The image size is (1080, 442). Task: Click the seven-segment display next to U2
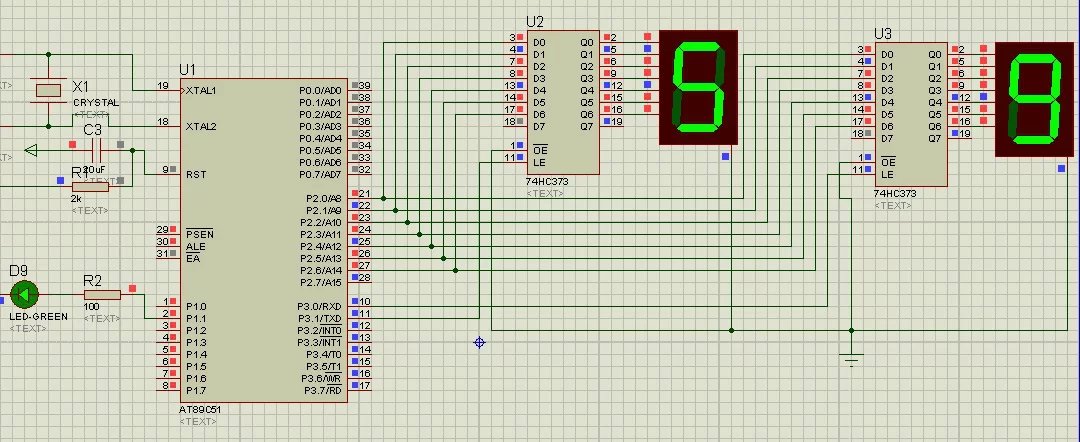[698, 87]
